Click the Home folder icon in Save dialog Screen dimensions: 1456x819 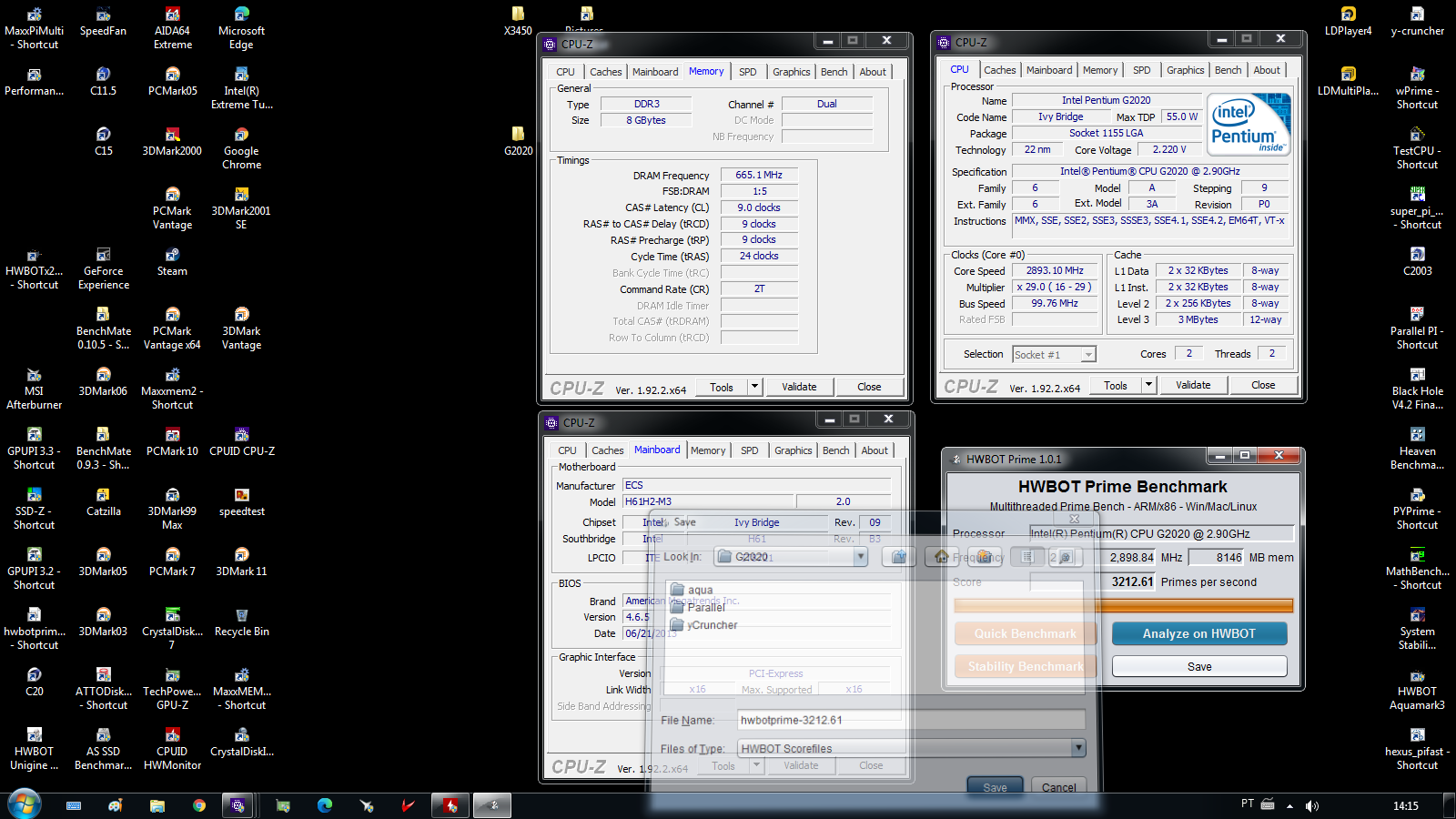pyautogui.click(x=943, y=557)
